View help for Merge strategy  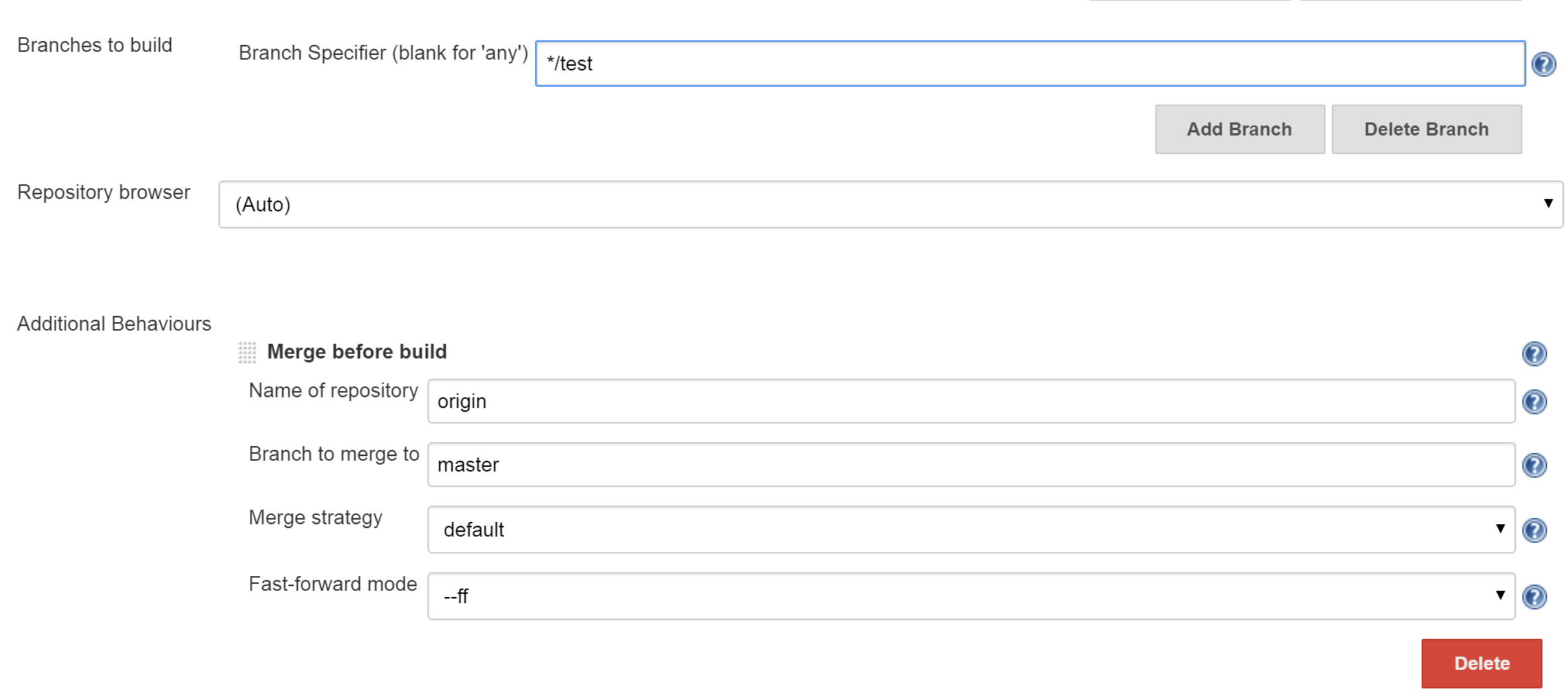tap(1534, 530)
